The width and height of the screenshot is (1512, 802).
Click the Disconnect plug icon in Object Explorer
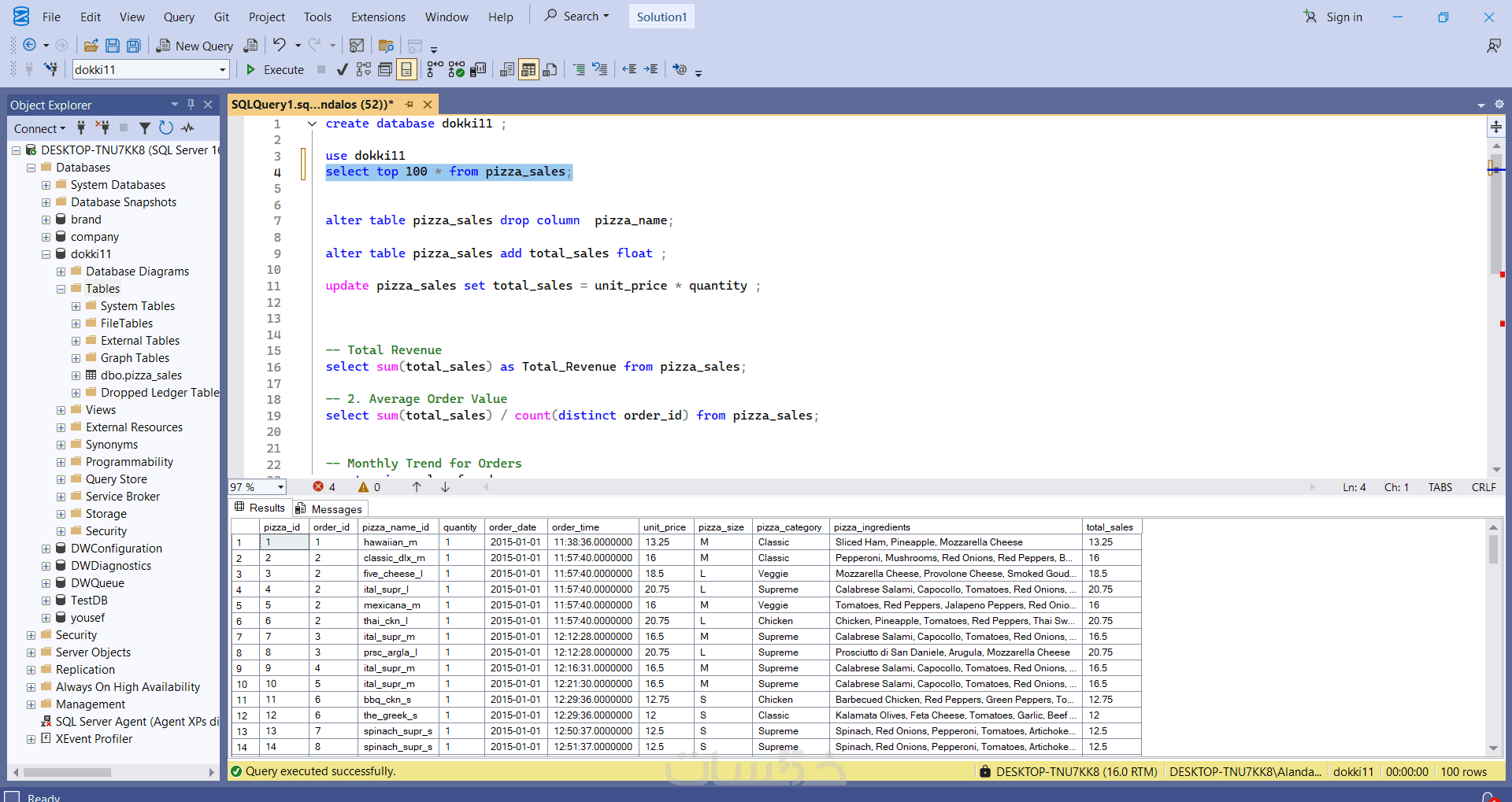click(102, 128)
